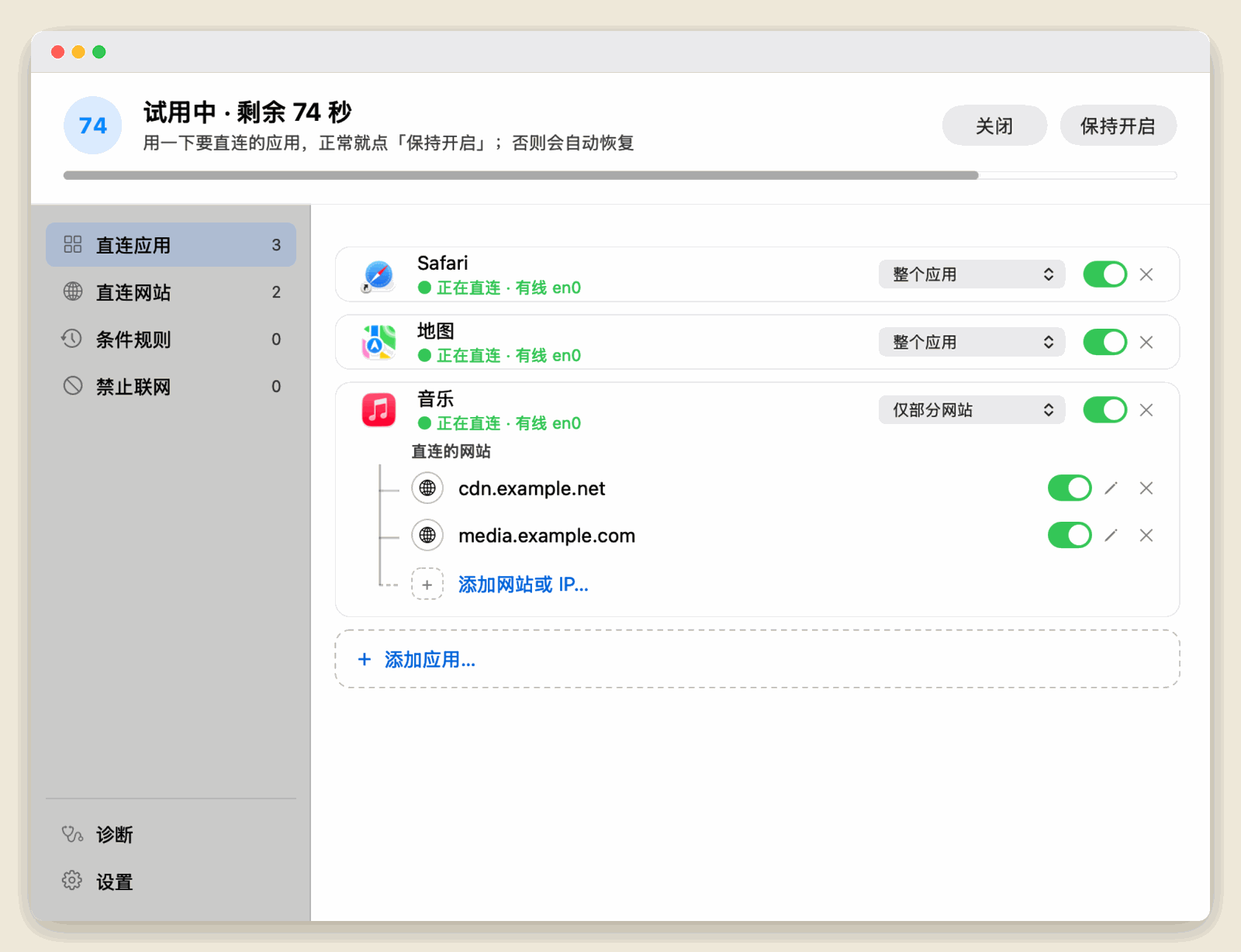This screenshot has width=1241, height=952.
Task: Remove Safari from the direct-connect list
Action: click(1146, 274)
